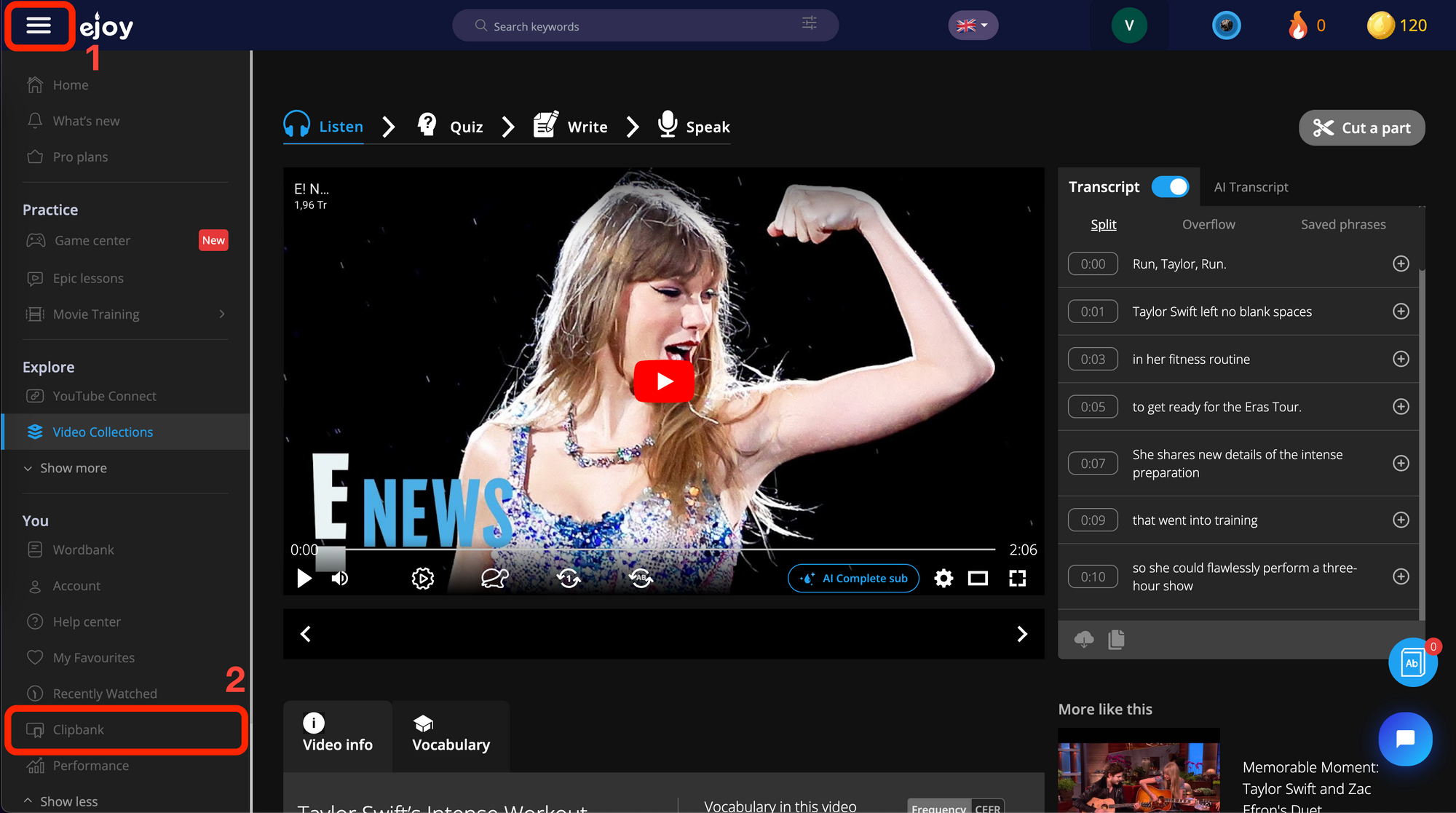Image resolution: width=1456 pixels, height=813 pixels.
Task: Enter fullscreen video mode
Action: (x=1017, y=578)
